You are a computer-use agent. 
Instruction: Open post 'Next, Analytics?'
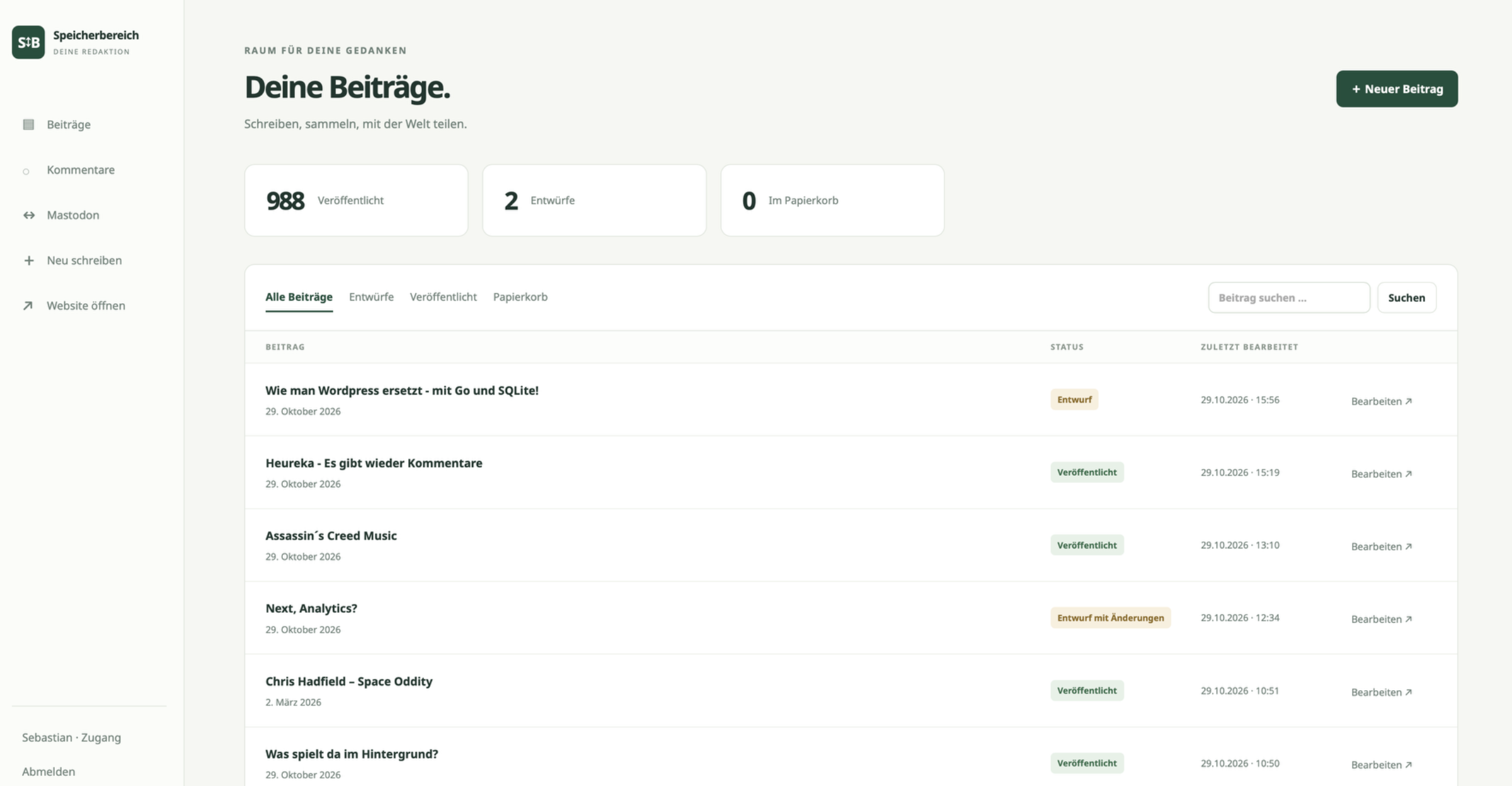coord(311,609)
